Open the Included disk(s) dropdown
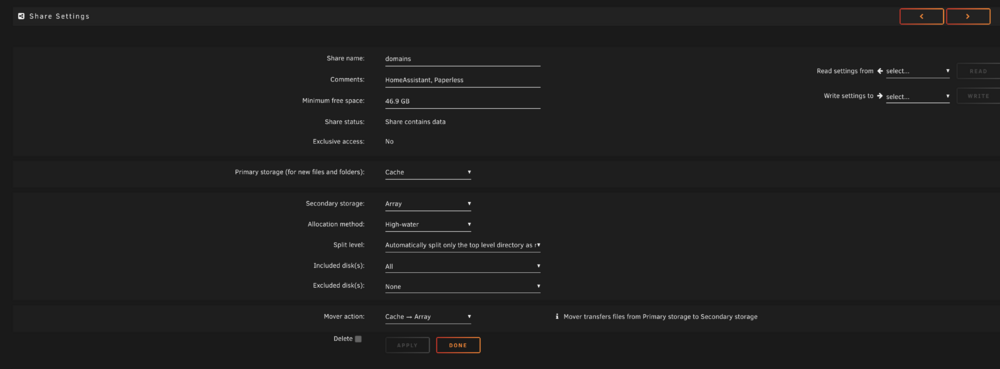Viewport: 1000px width, 369px height. (462, 266)
